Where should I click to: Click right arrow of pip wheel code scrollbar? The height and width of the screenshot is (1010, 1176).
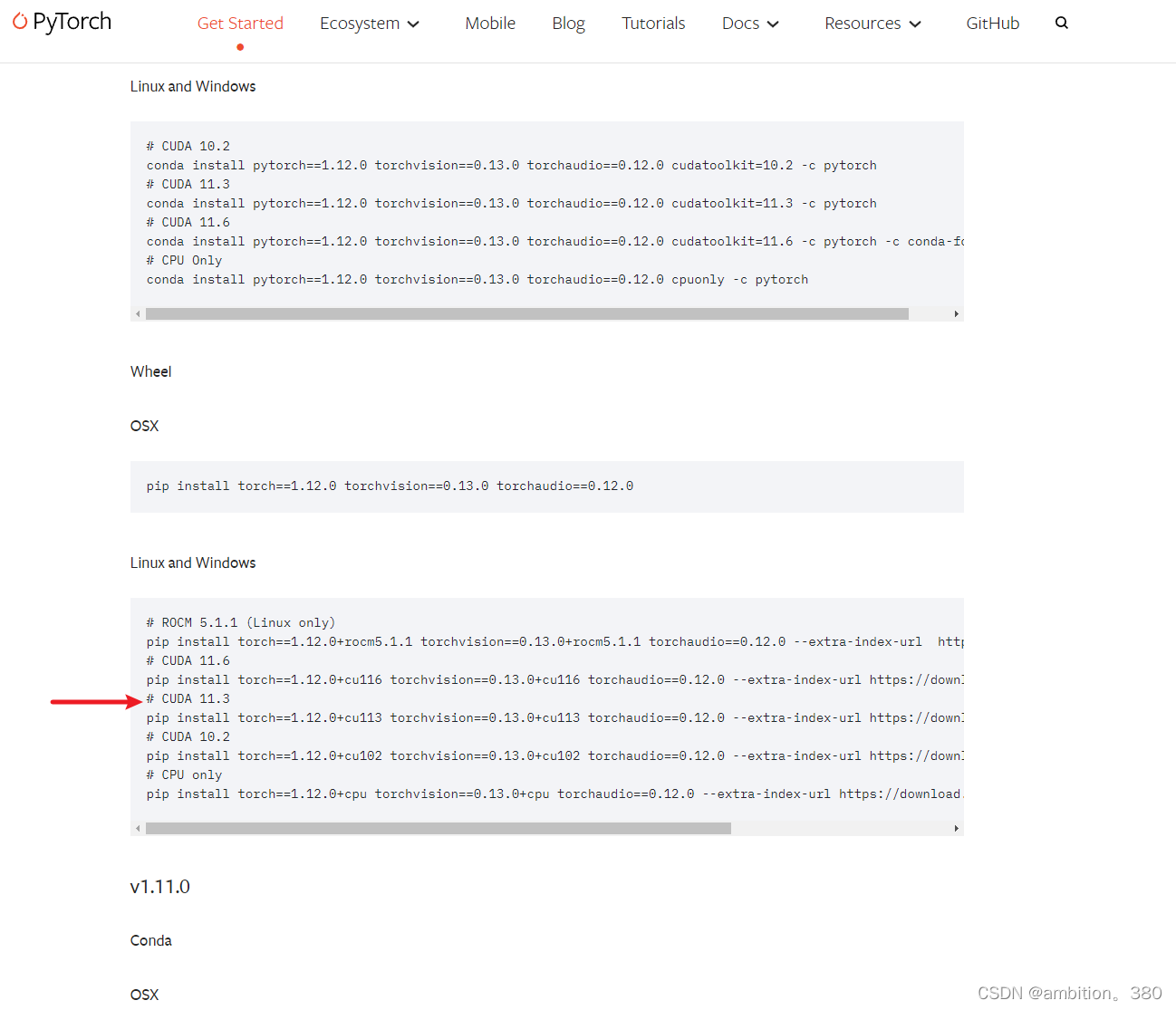coord(956,829)
